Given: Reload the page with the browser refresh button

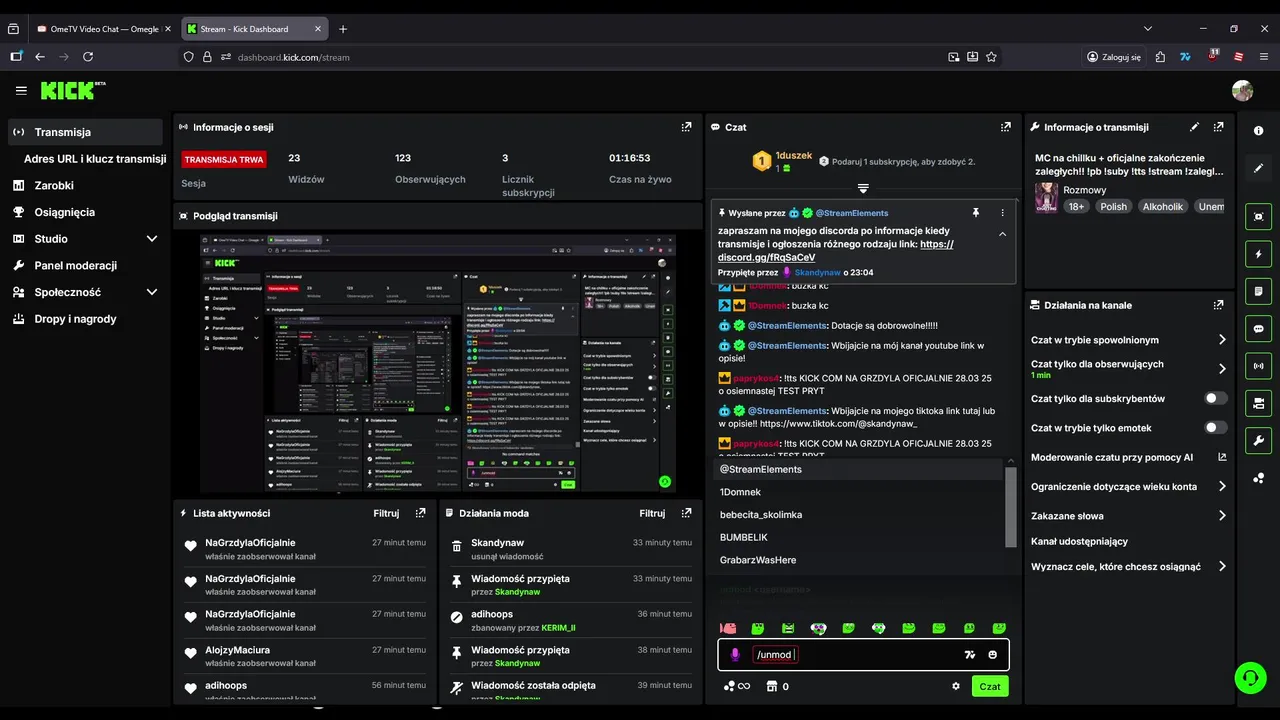Looking at the screenshot, I should coord(88,57).
